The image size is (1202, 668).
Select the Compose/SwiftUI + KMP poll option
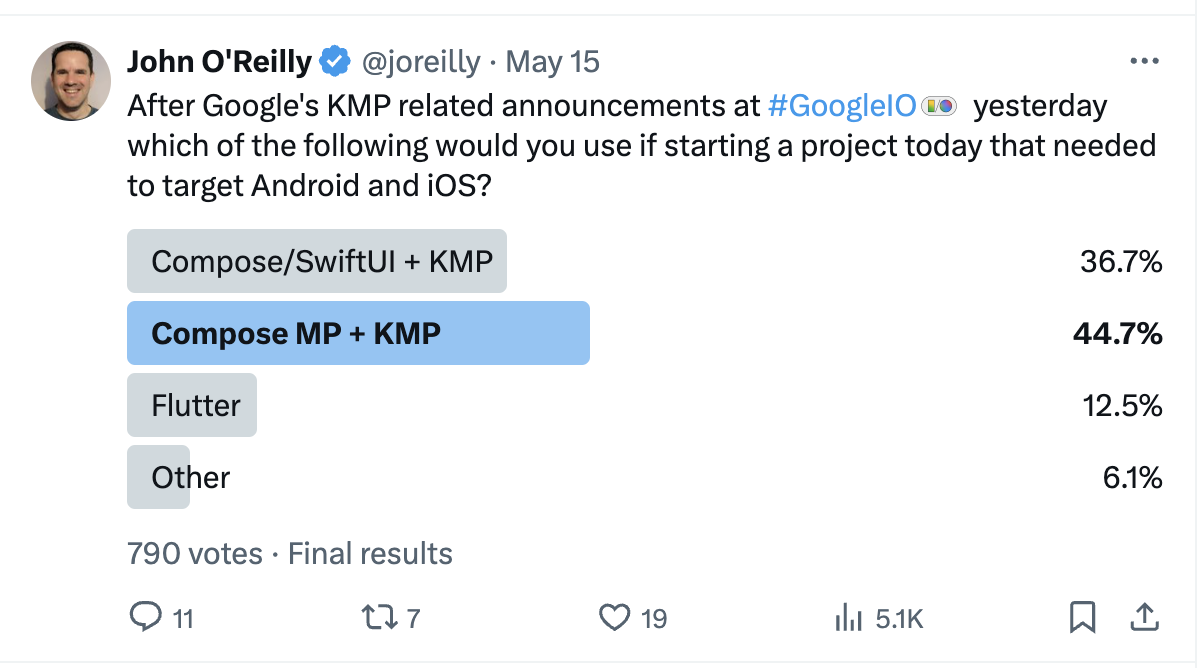316,261
